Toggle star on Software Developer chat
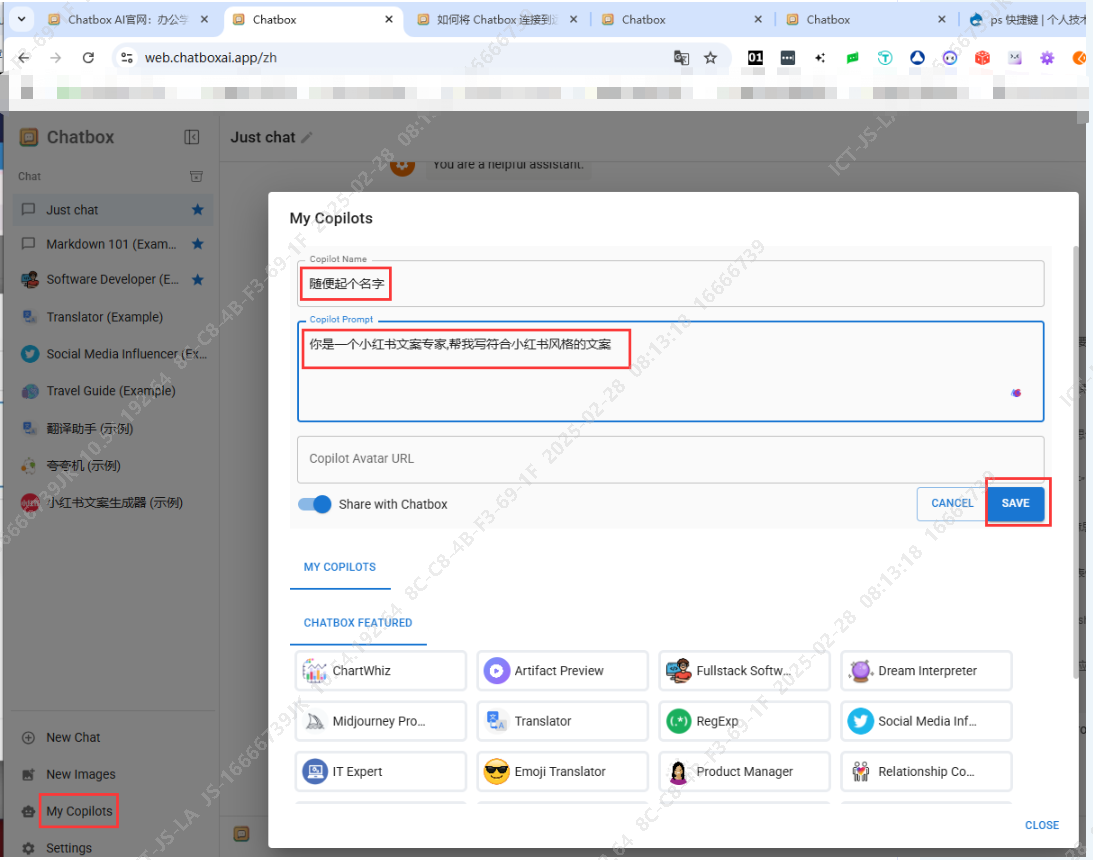This screenshot has height=860, width=1093. pyautogui.click(x=198, y=279)
